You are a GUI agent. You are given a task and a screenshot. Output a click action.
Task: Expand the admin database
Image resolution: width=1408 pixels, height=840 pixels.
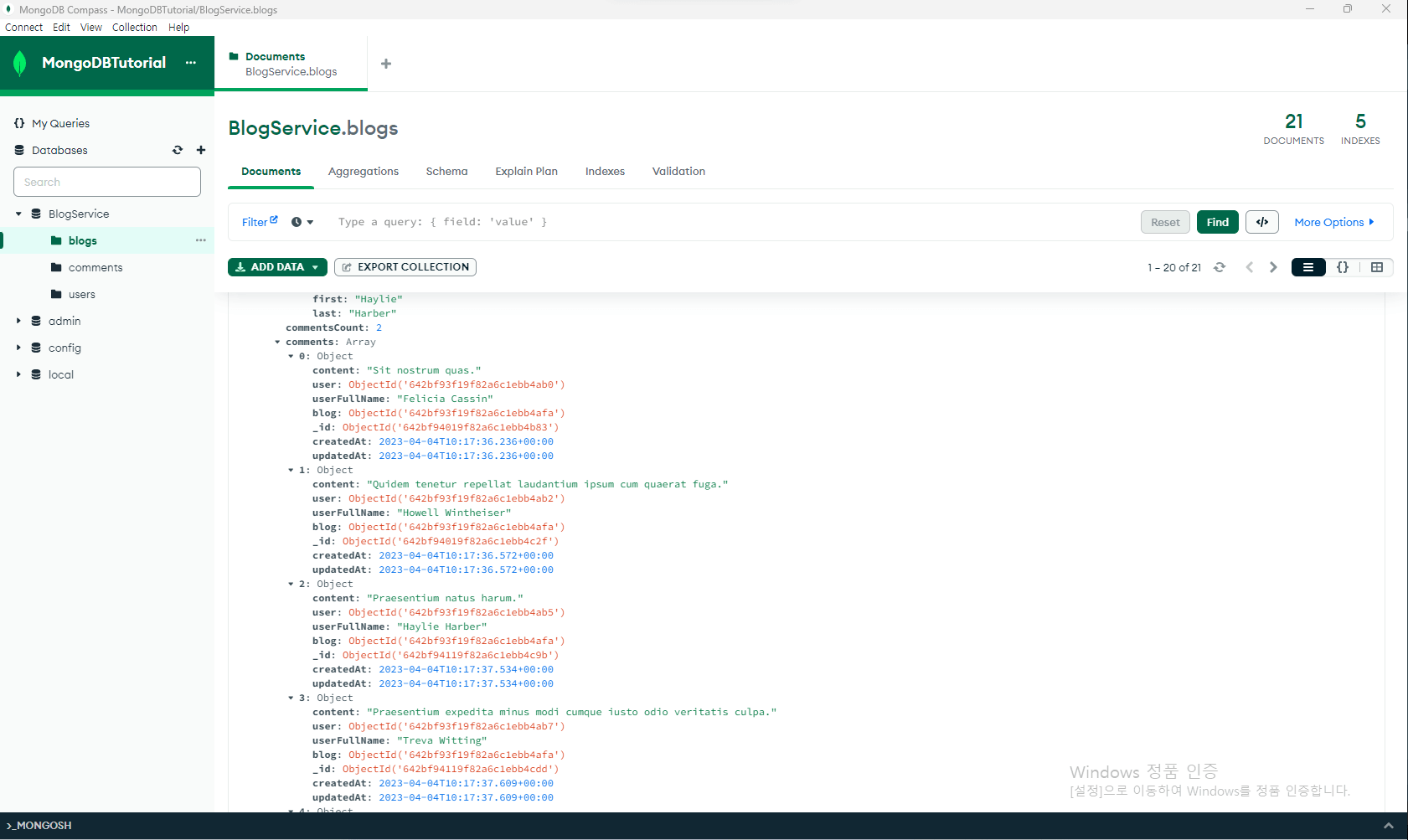18,321
